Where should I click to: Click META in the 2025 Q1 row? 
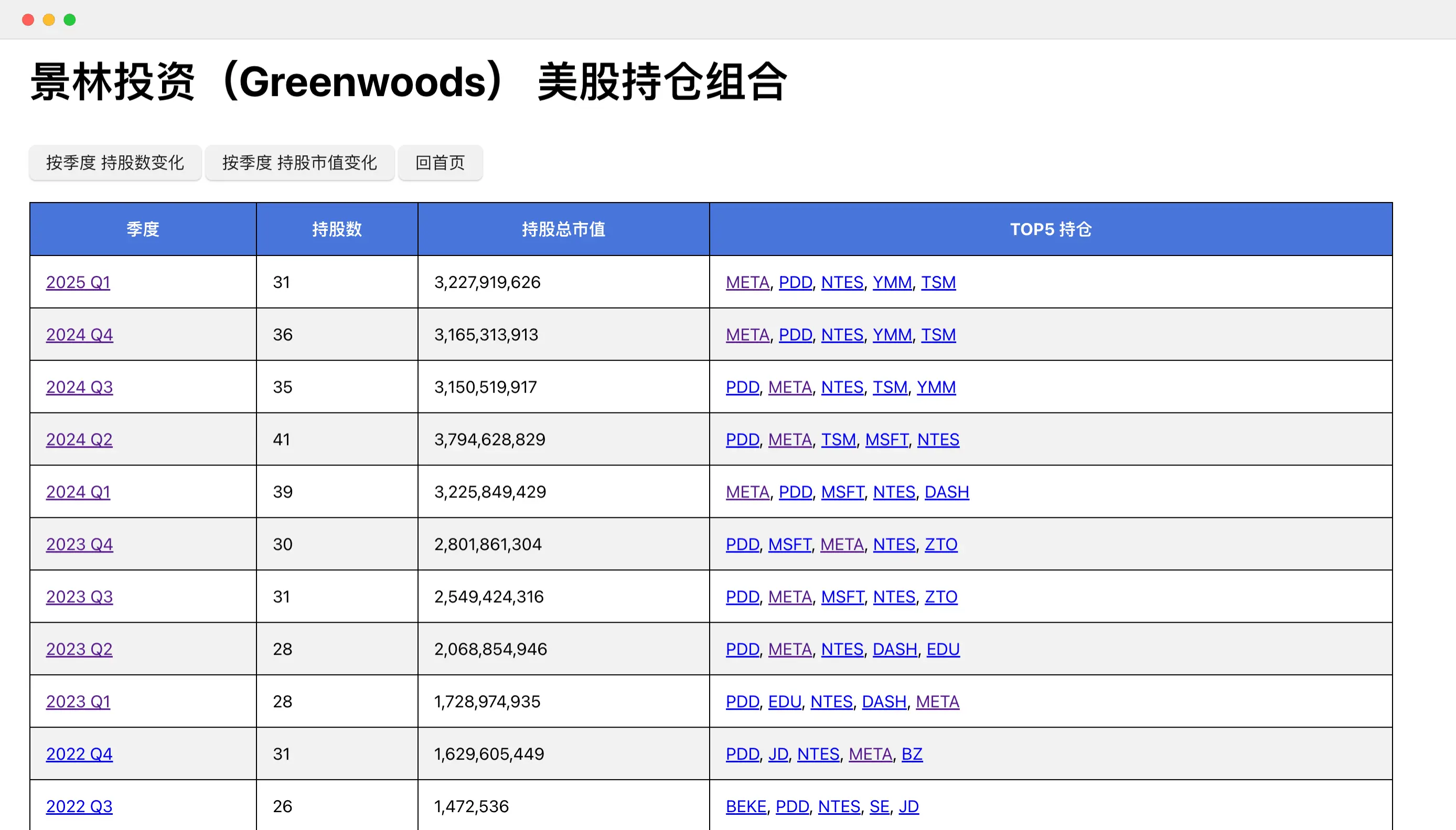coord(747,282)
